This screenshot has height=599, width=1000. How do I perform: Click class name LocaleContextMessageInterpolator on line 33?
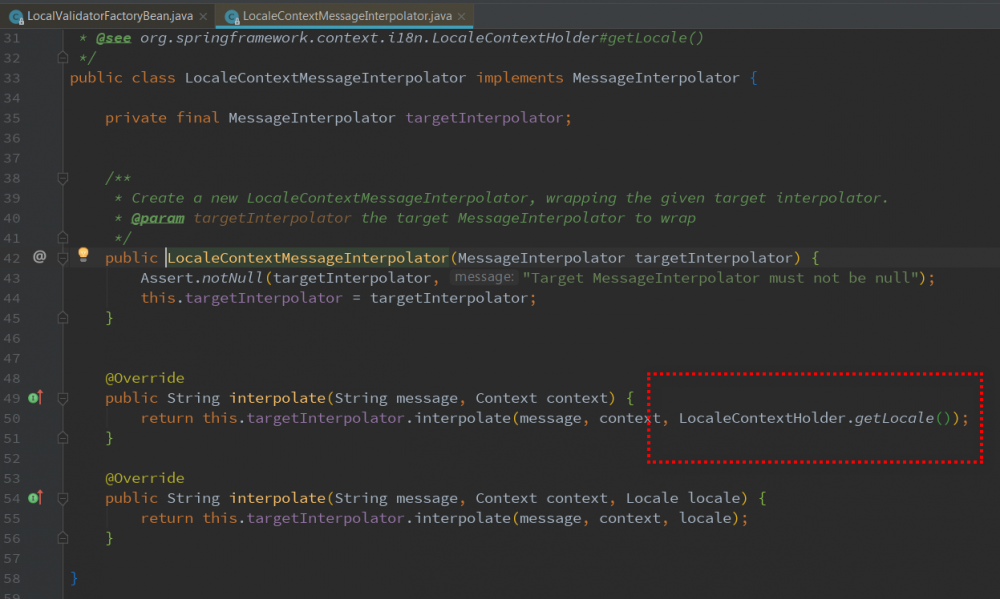pos(325,78)
